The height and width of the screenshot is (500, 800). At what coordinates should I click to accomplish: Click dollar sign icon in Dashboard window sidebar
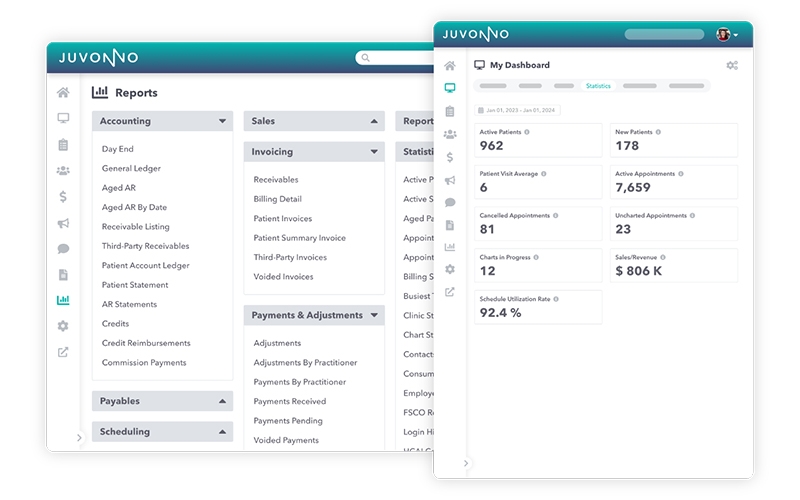[x=449, y=157]
